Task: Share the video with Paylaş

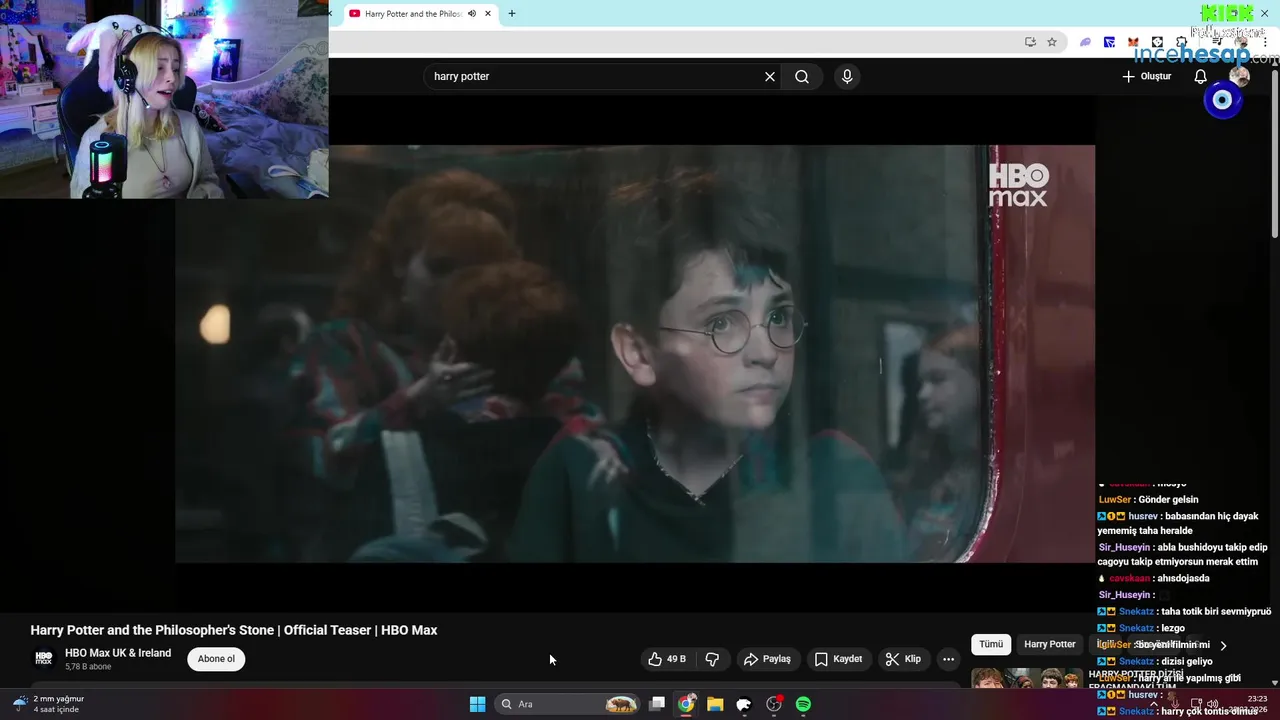Action: [767, 659]
